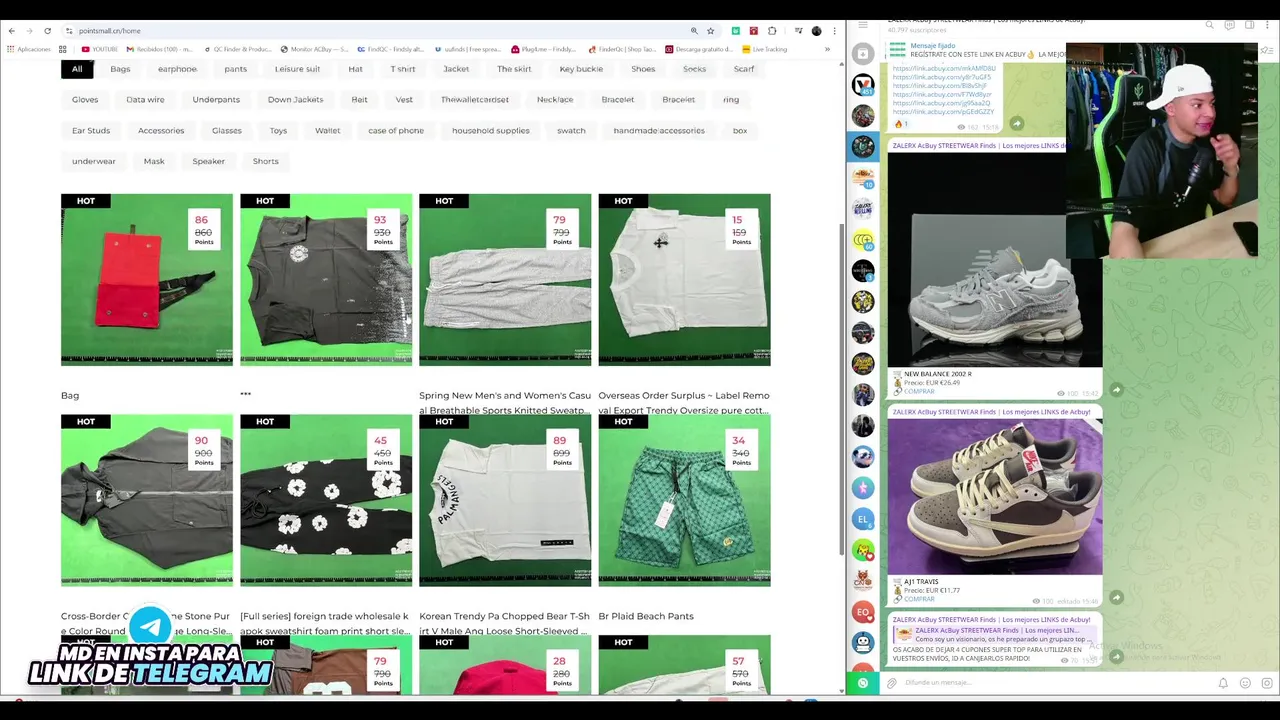Open Telegram archived chats folder icon
Image resolution: width=1280 pixels, height=720 pixels.
point(863,53)
